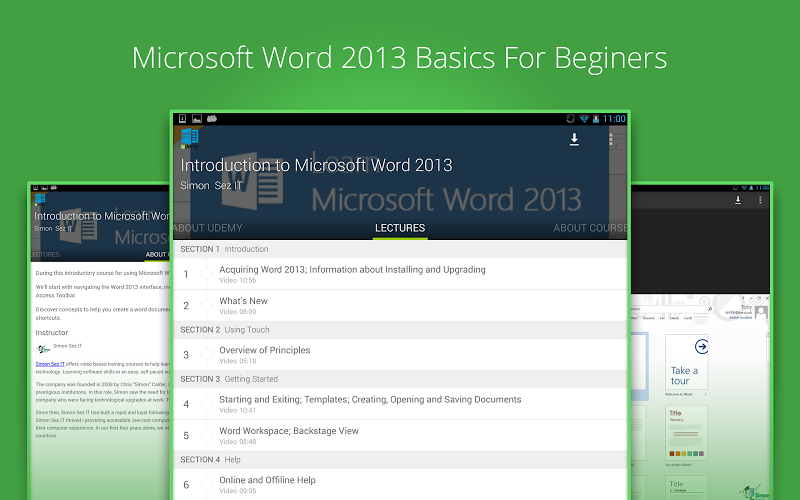Image resolution: width=800 pixels, height=500 pixels.
Task: Tap the 11:00 clock in center status bar
Action: [x=613, y=119]
